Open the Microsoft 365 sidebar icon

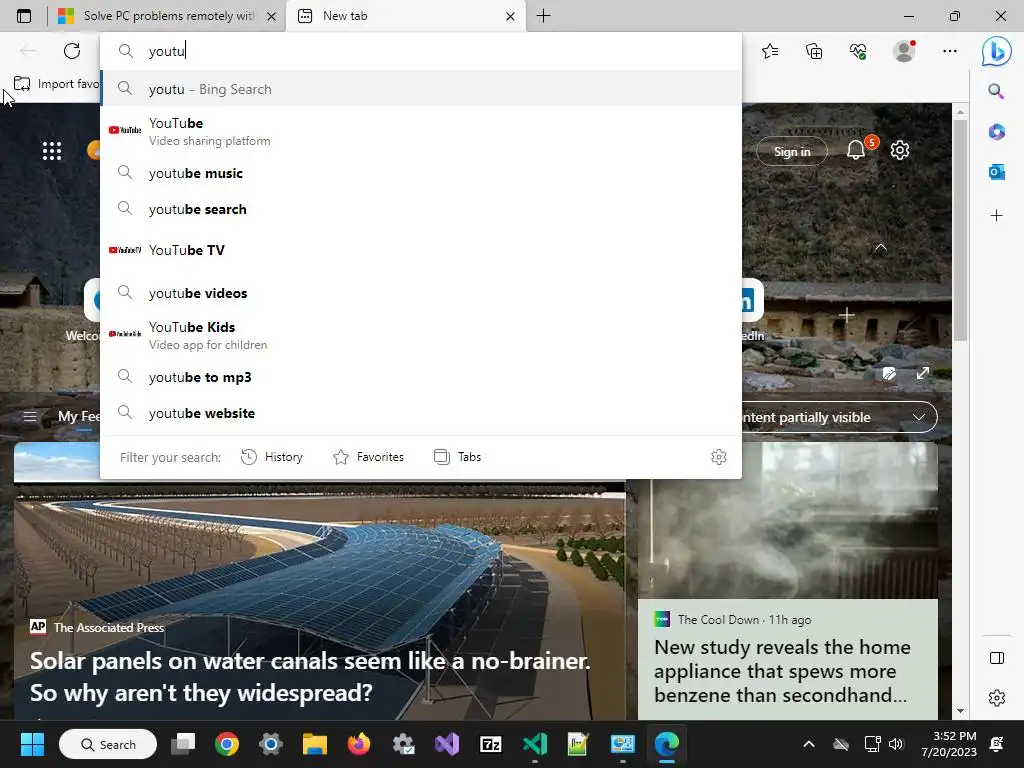click(996, 132)
